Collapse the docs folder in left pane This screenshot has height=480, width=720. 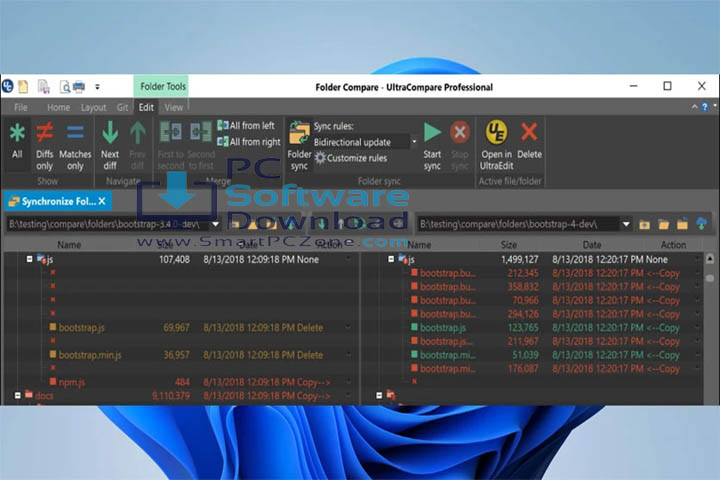pos(17,395)
